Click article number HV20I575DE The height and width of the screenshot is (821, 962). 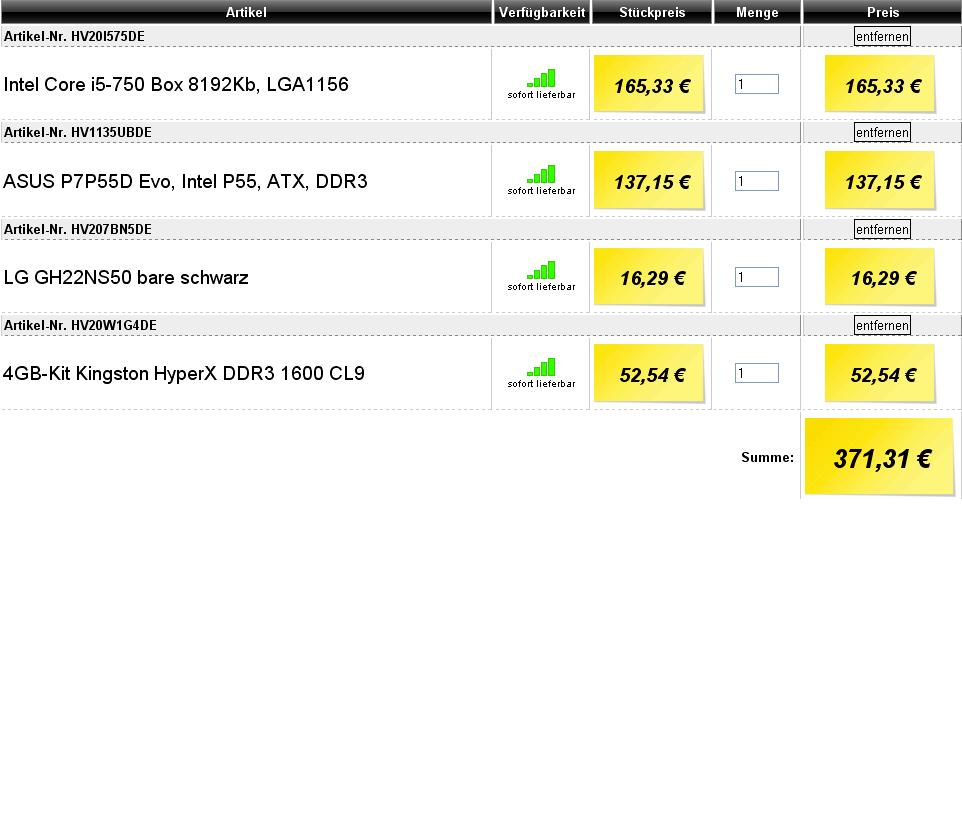[108, 36]
